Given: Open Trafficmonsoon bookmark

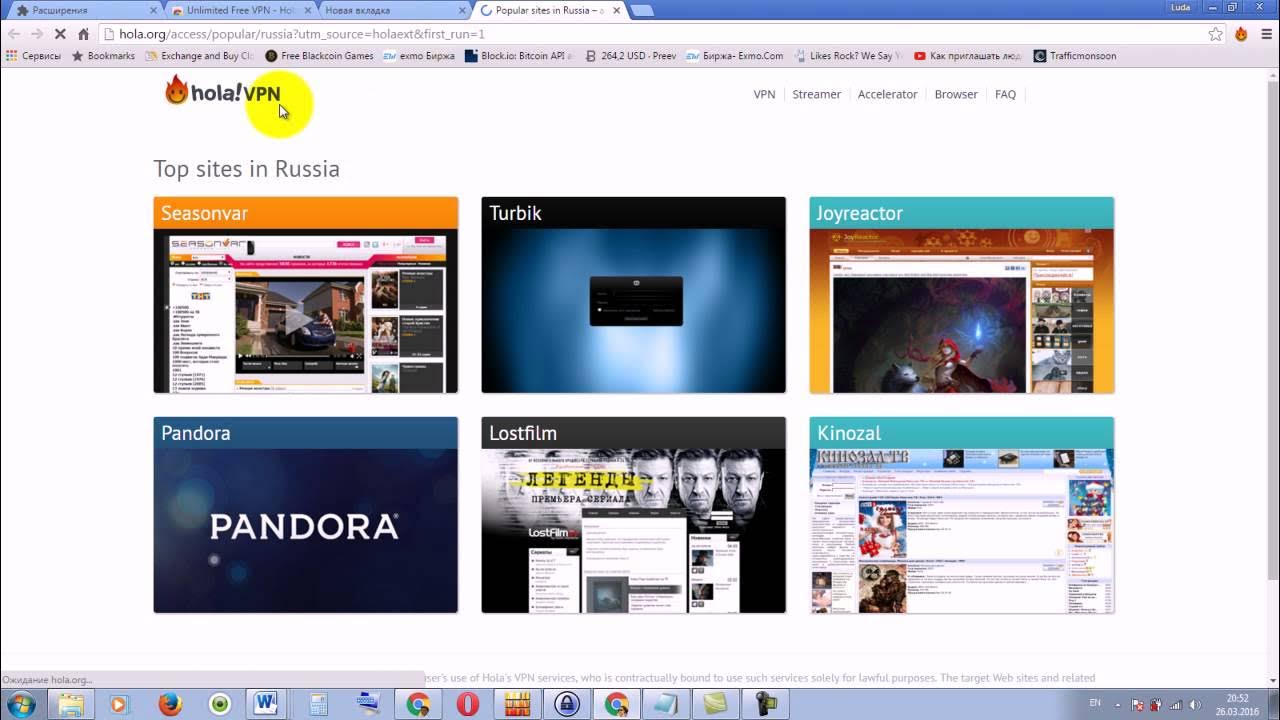Looking at the screenshot, I should click(x=1075, y=56).
